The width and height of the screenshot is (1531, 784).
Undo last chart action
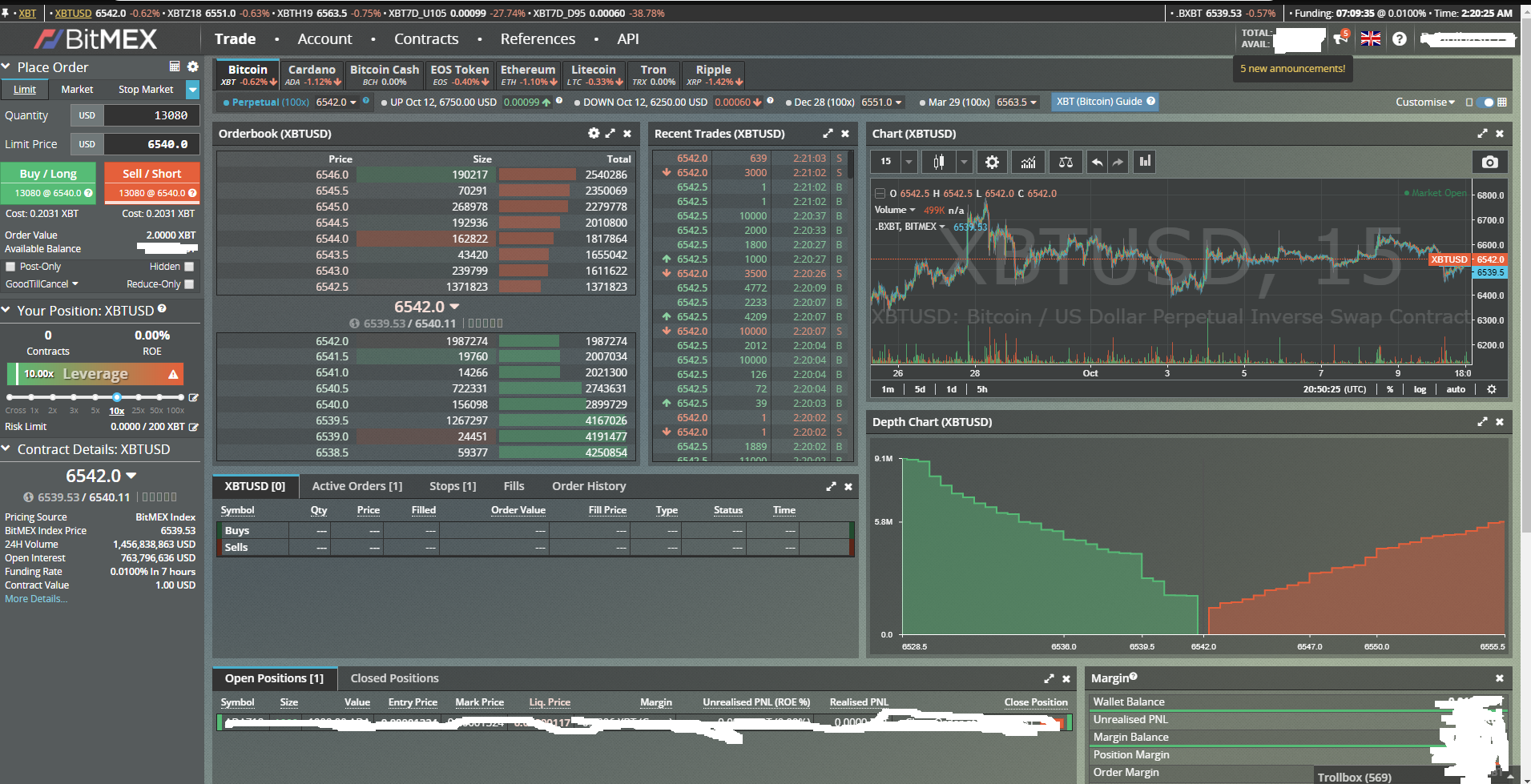(1097, 162)
